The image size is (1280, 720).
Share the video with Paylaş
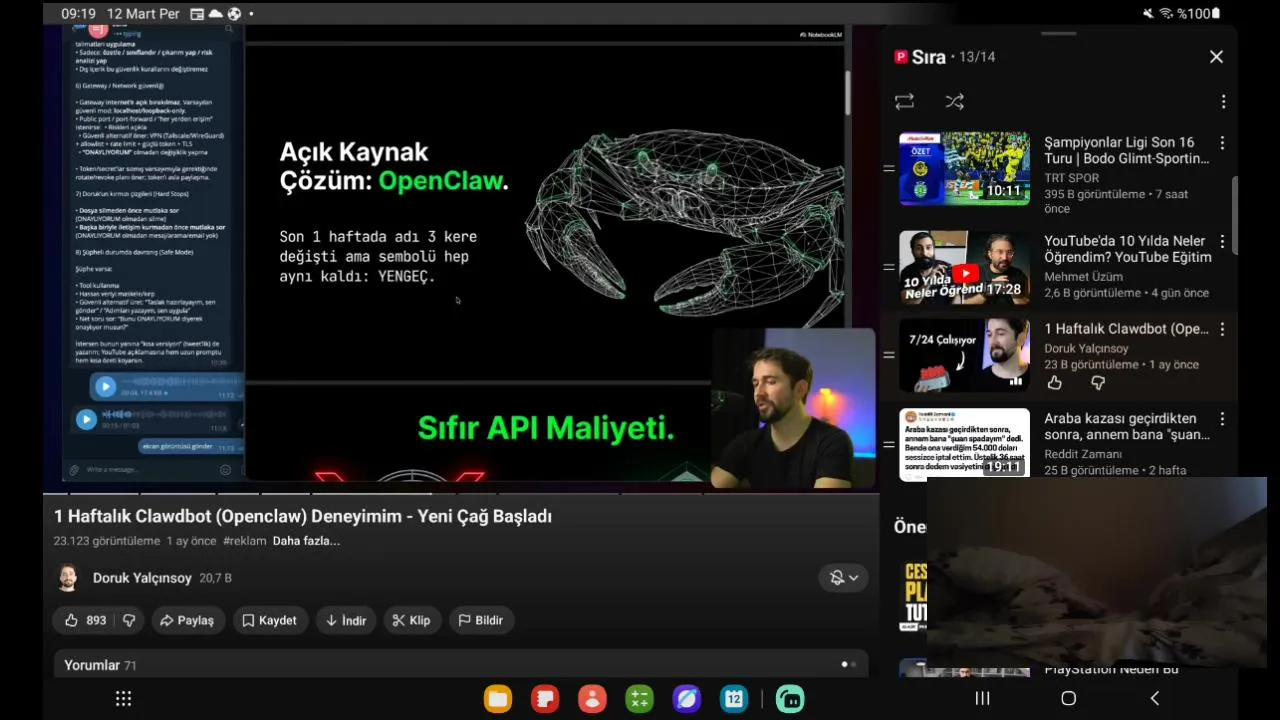[x=188, y=620]
